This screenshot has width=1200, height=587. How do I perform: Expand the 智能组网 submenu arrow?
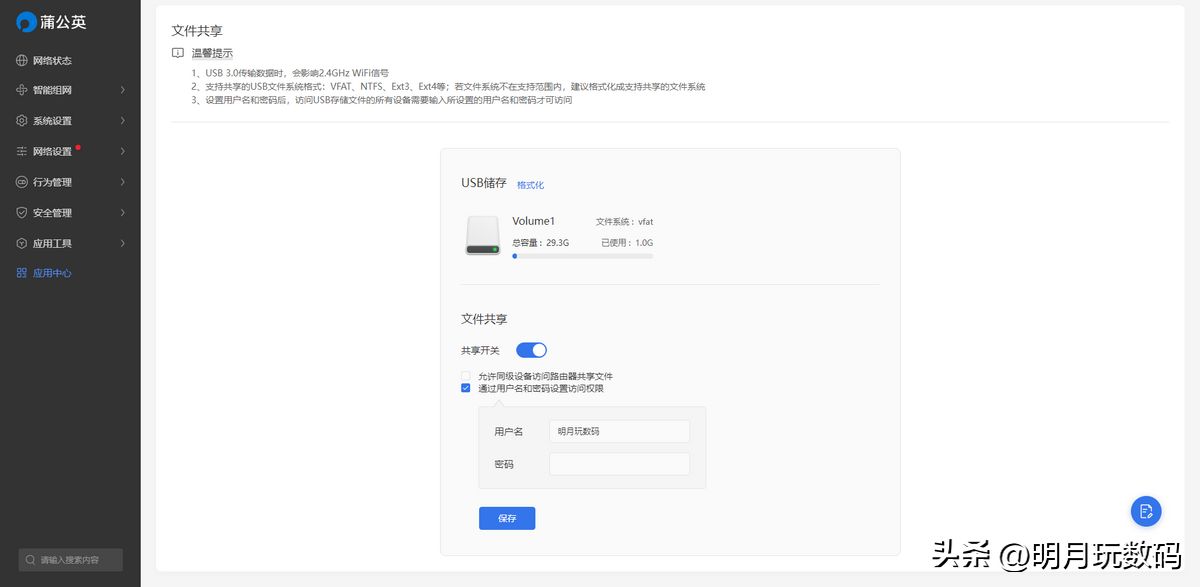coord(122,90)
